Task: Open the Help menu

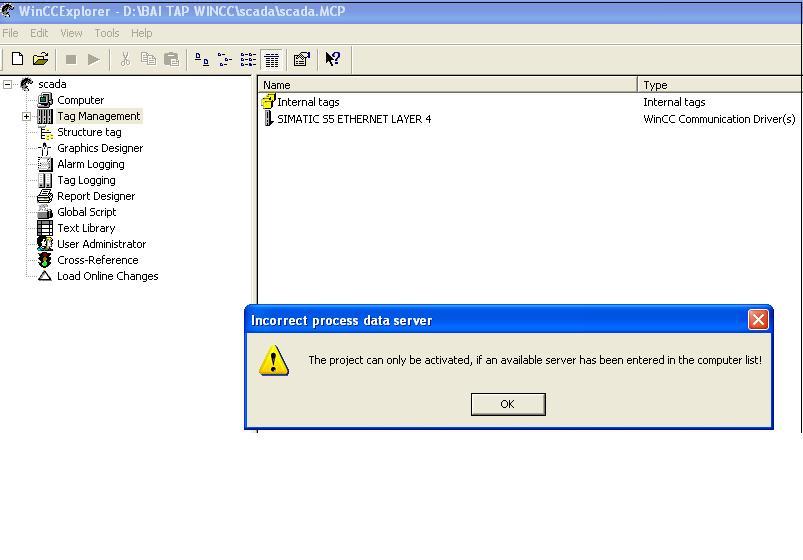Action: click(141, 33)
